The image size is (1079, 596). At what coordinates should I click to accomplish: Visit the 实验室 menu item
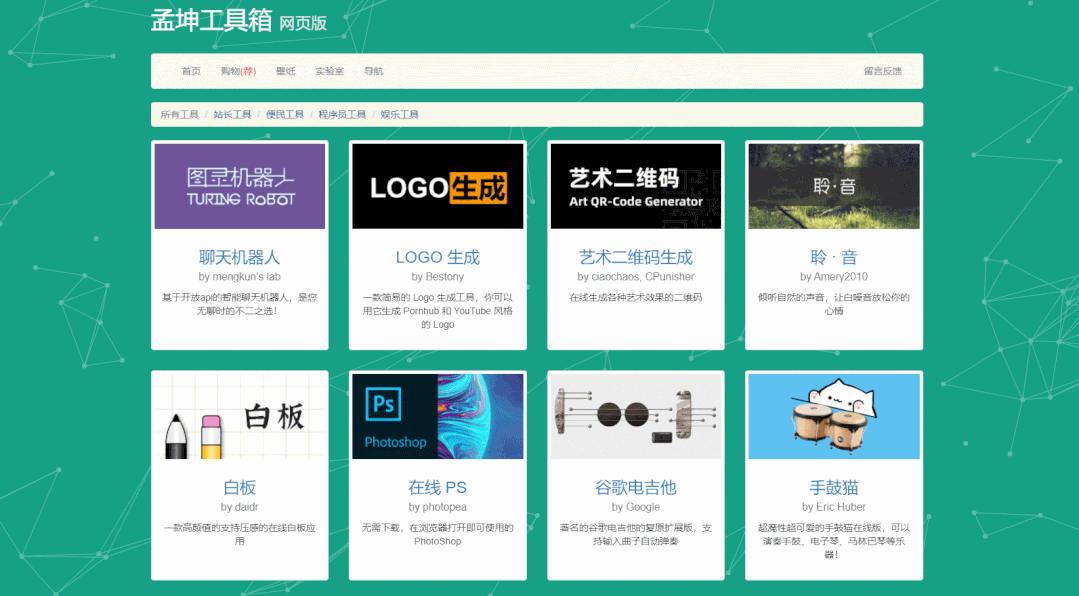click(330, 71)
